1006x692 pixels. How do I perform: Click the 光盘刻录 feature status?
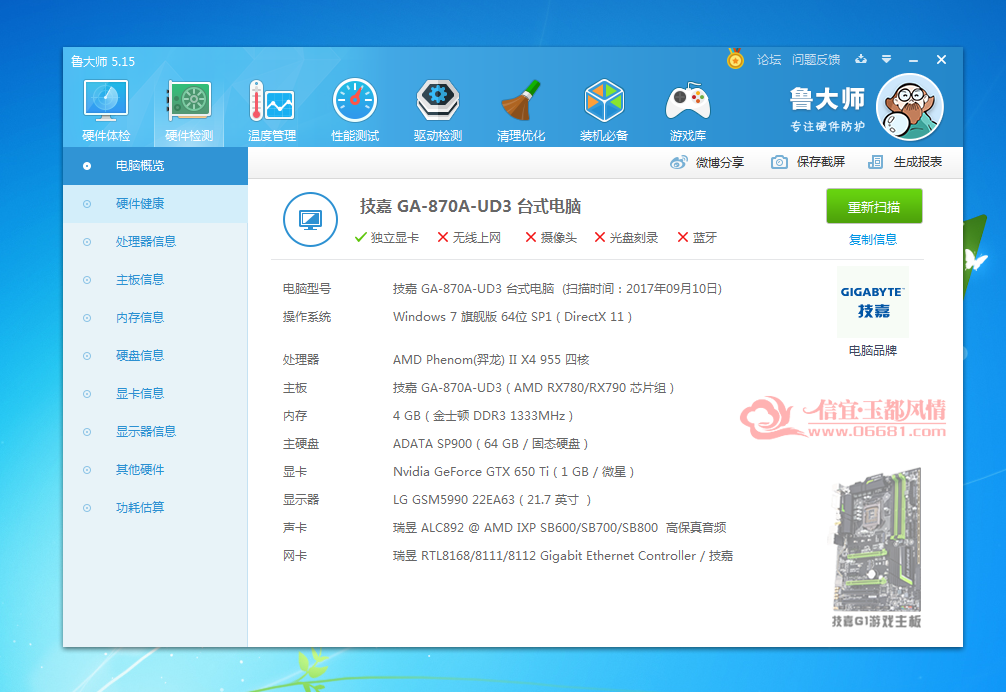click(x=626, y=237)
